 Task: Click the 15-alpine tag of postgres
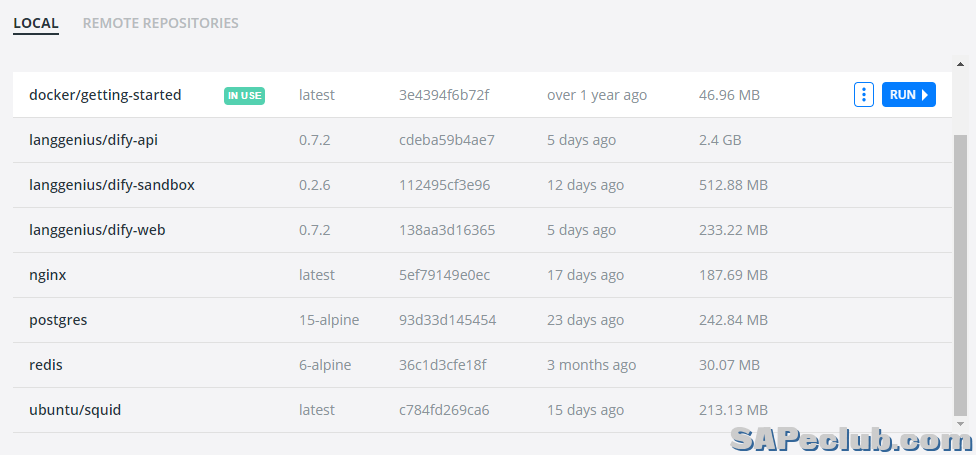click(x=328, y=320)
